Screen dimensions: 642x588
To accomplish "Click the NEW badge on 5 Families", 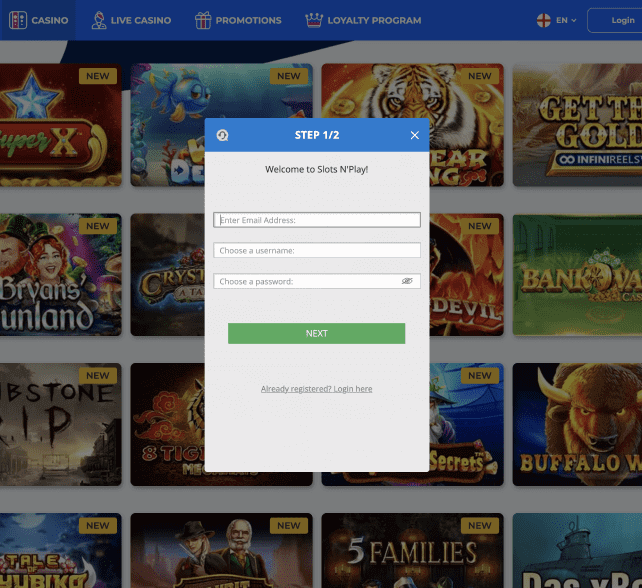I will pyautogui.click(x=480, y=525).
